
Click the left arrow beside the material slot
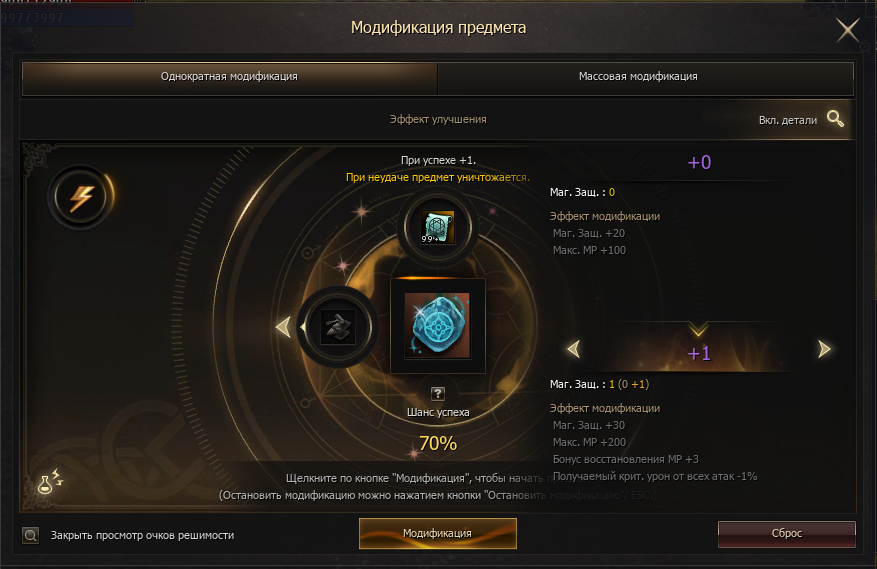pyautogui.click(x=284, y=327)
